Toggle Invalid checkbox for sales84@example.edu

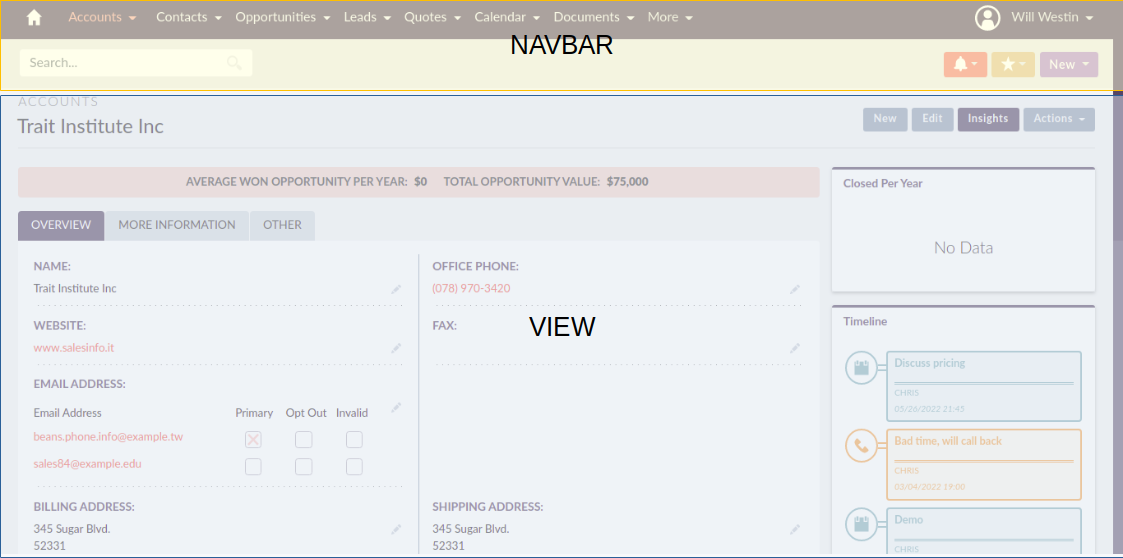pyautogui.click(x=354, y=466)
